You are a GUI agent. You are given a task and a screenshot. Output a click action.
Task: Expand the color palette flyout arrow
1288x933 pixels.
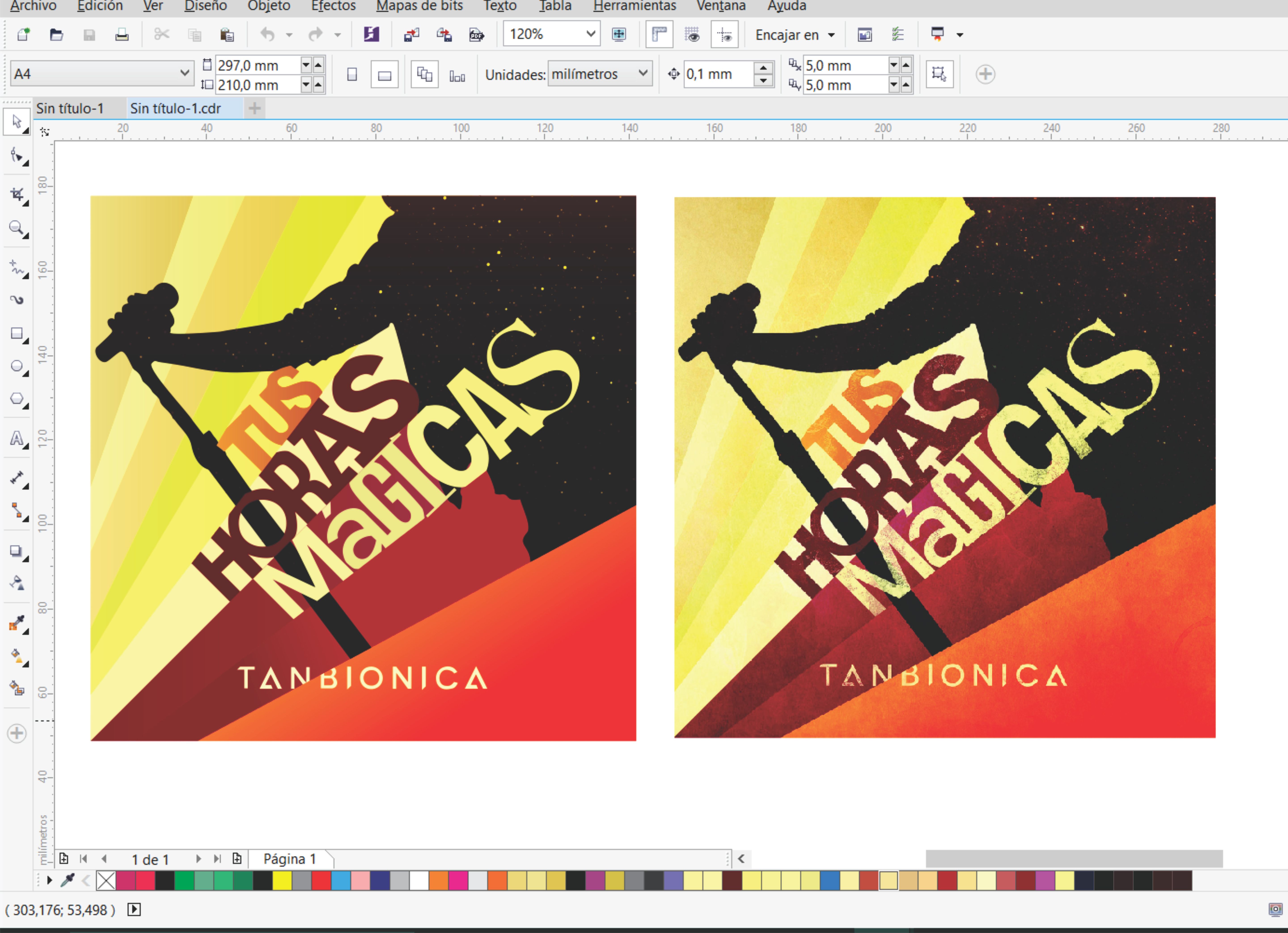[49, 880]
